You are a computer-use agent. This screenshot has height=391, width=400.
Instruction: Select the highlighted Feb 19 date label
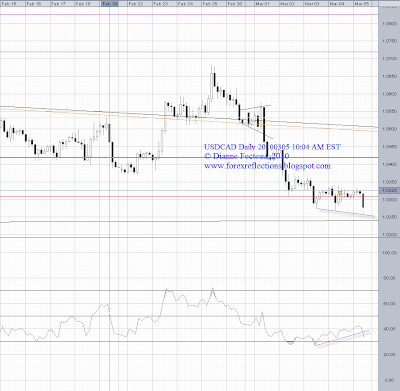coord(110,3)
